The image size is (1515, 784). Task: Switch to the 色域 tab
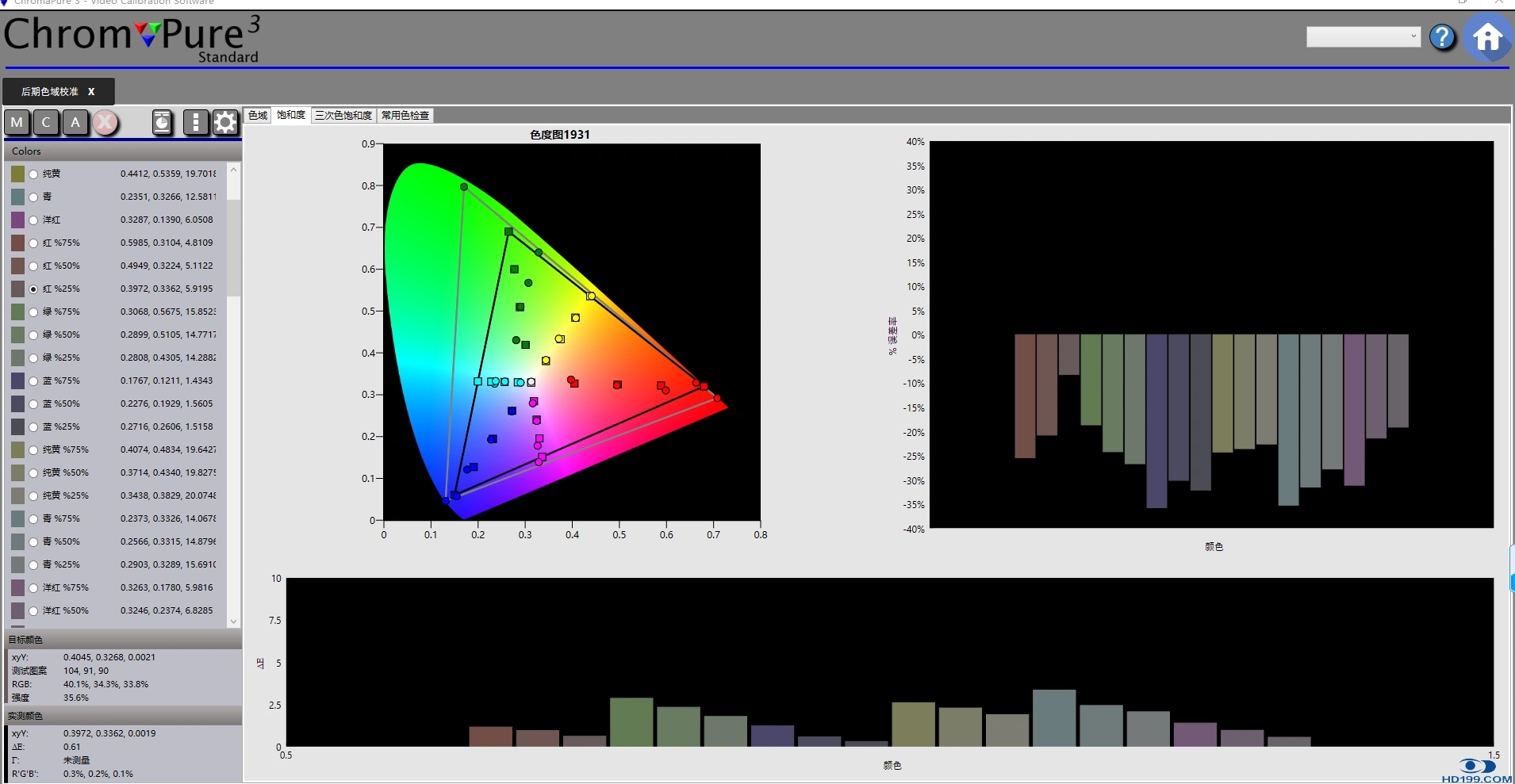[258, 116]
